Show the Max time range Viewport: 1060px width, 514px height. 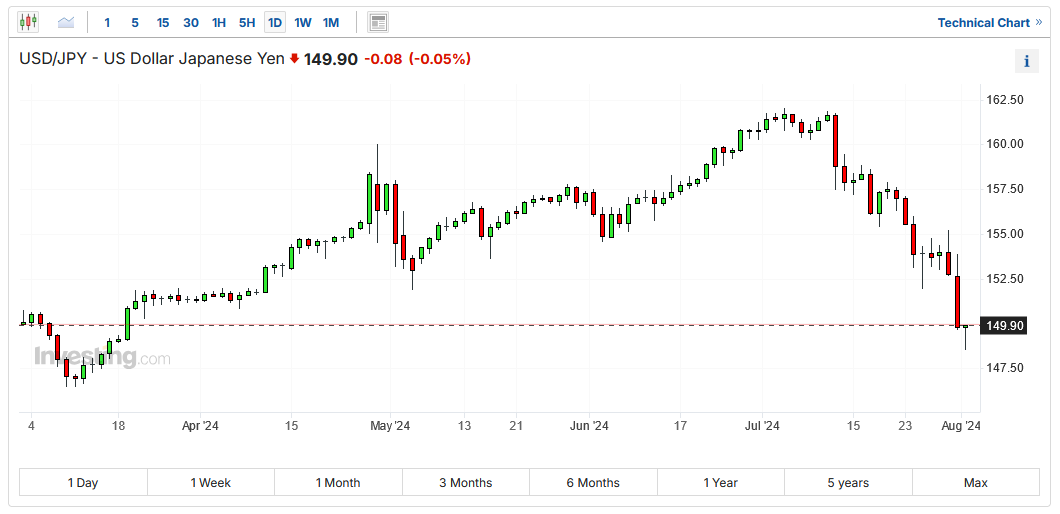tap(975, 483)
